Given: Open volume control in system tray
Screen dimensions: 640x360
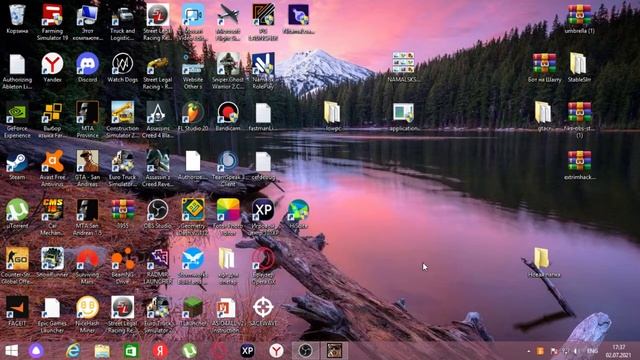Looking at the screenshot, I should pyautogui.click(x=576, y=351).
